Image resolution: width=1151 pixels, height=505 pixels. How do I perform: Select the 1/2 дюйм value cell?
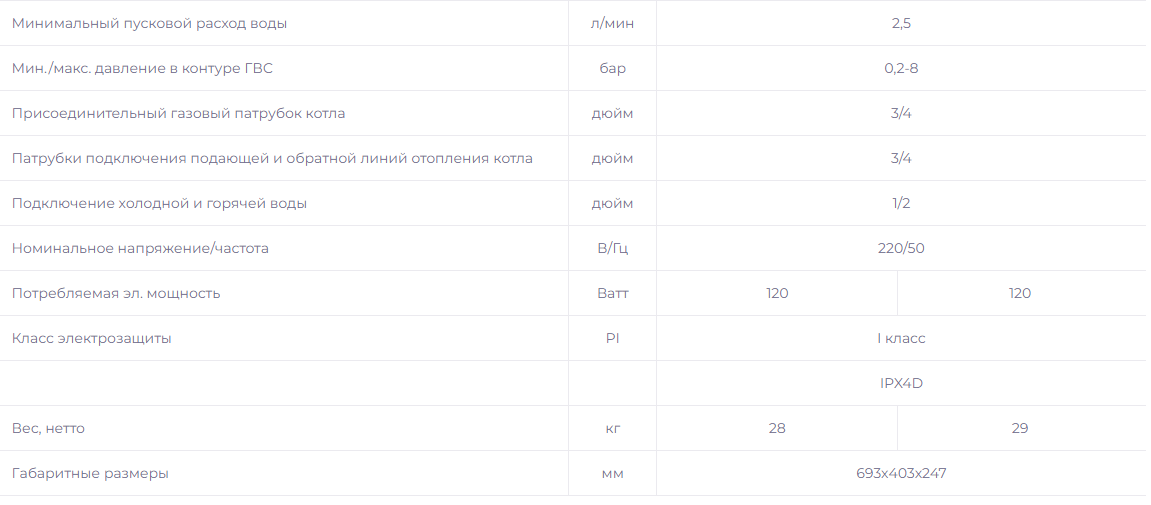pos(901,203)
